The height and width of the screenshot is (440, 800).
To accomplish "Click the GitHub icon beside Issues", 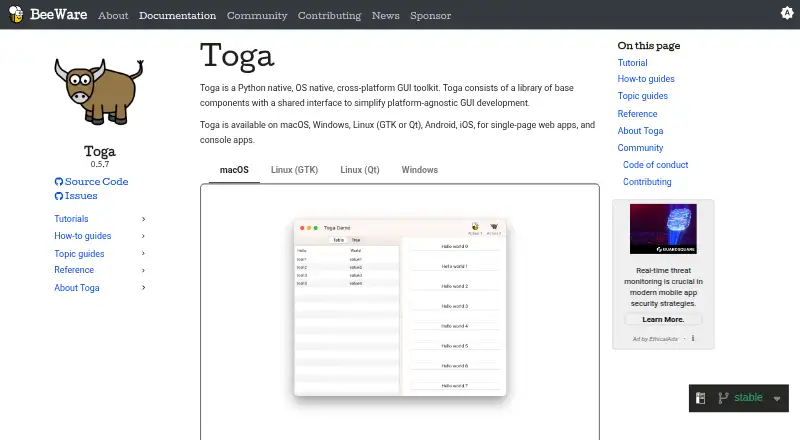I will (x=59, y=196).
